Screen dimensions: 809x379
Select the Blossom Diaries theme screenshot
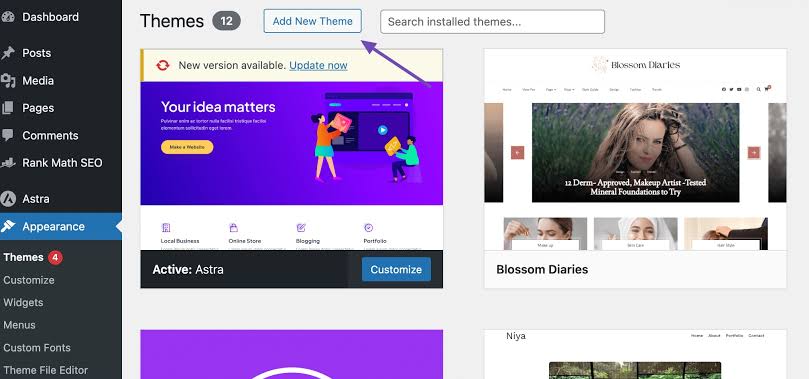(635, 150)
